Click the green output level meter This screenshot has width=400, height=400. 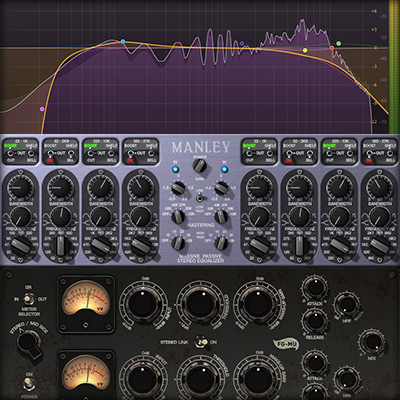394,67
